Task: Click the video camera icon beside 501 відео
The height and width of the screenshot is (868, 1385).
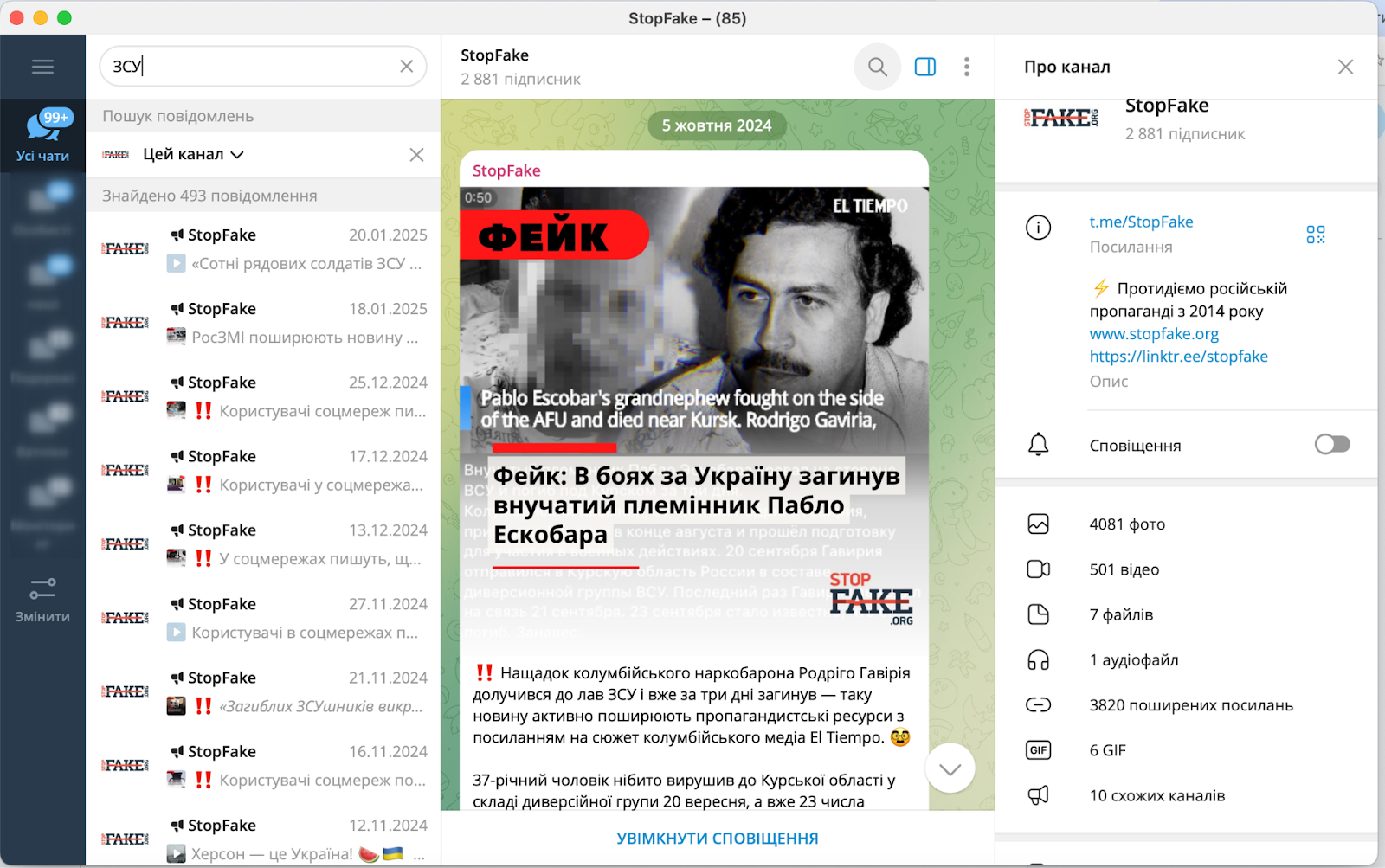Action: (1038, 569)
